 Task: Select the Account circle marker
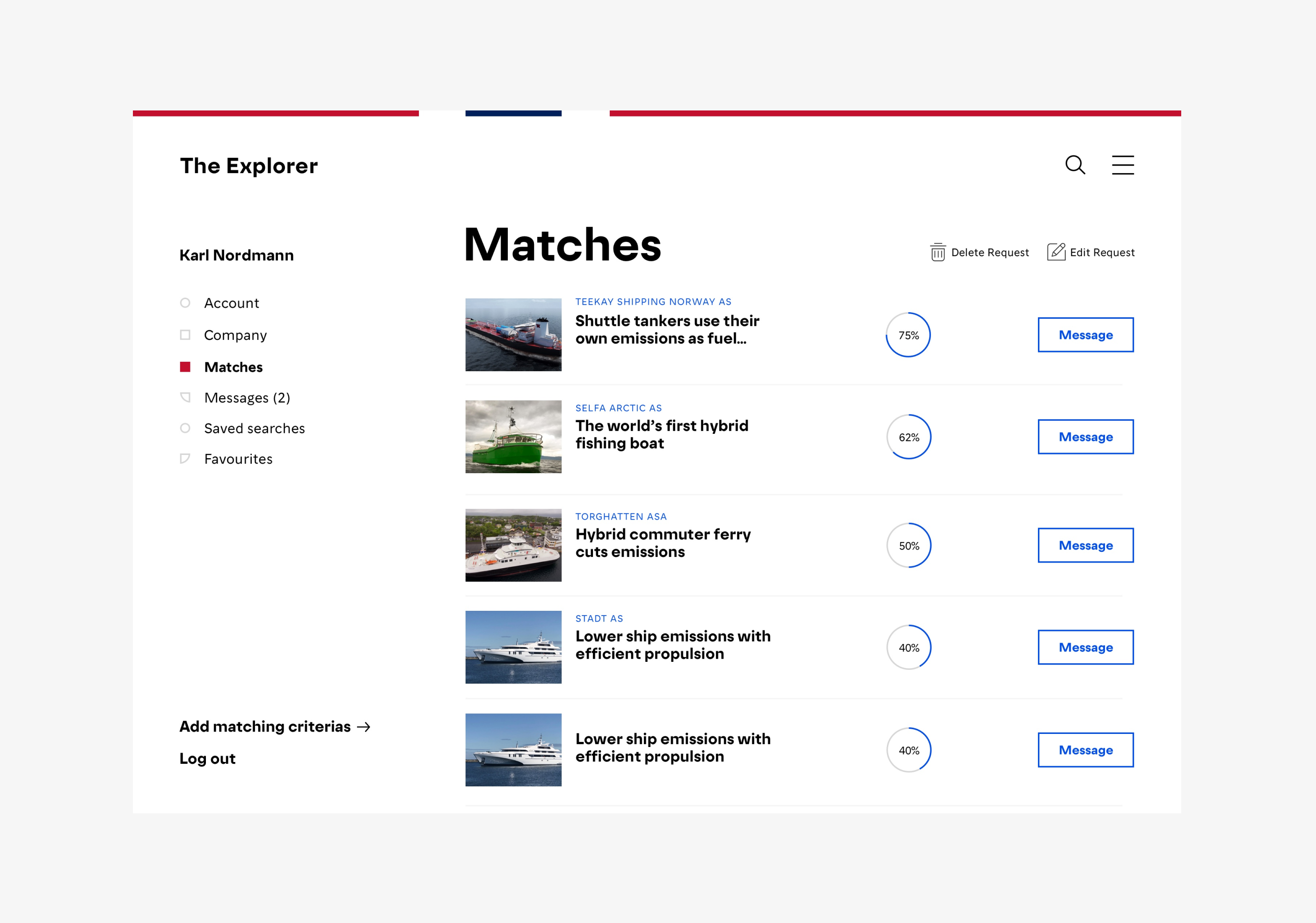tap(185, 303)
